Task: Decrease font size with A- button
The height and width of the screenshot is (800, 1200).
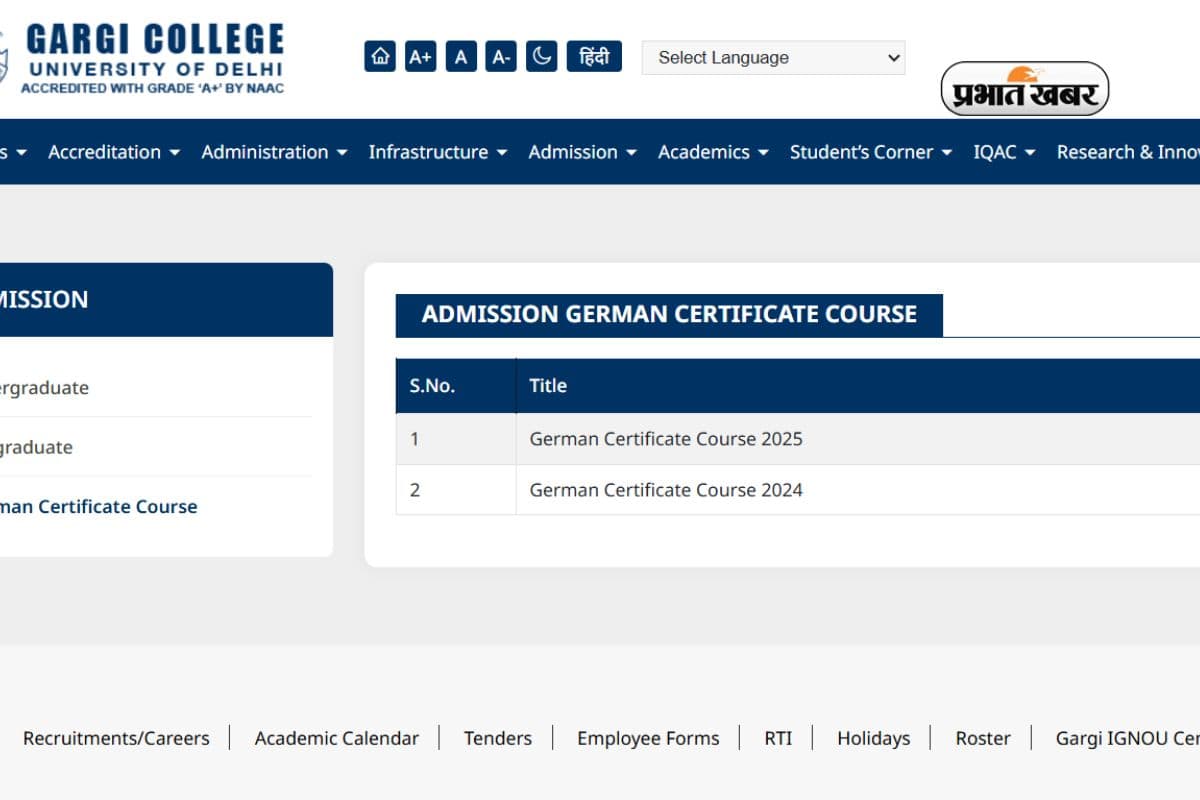Action: [501, 57]
